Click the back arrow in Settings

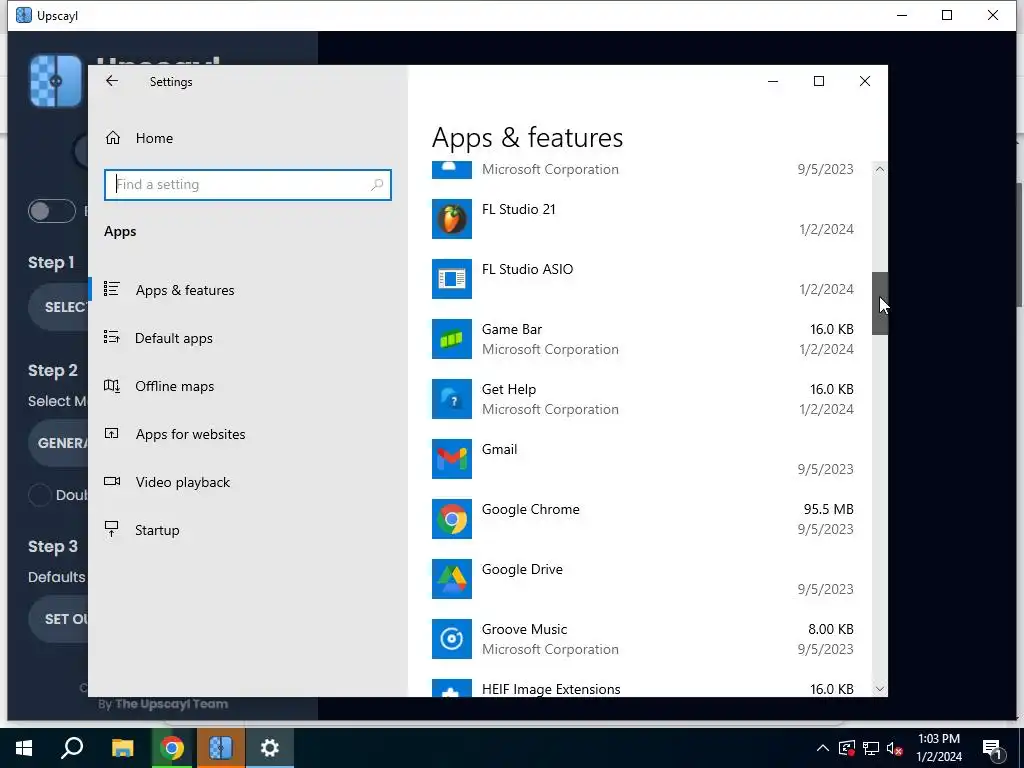(x=112, y=81)
